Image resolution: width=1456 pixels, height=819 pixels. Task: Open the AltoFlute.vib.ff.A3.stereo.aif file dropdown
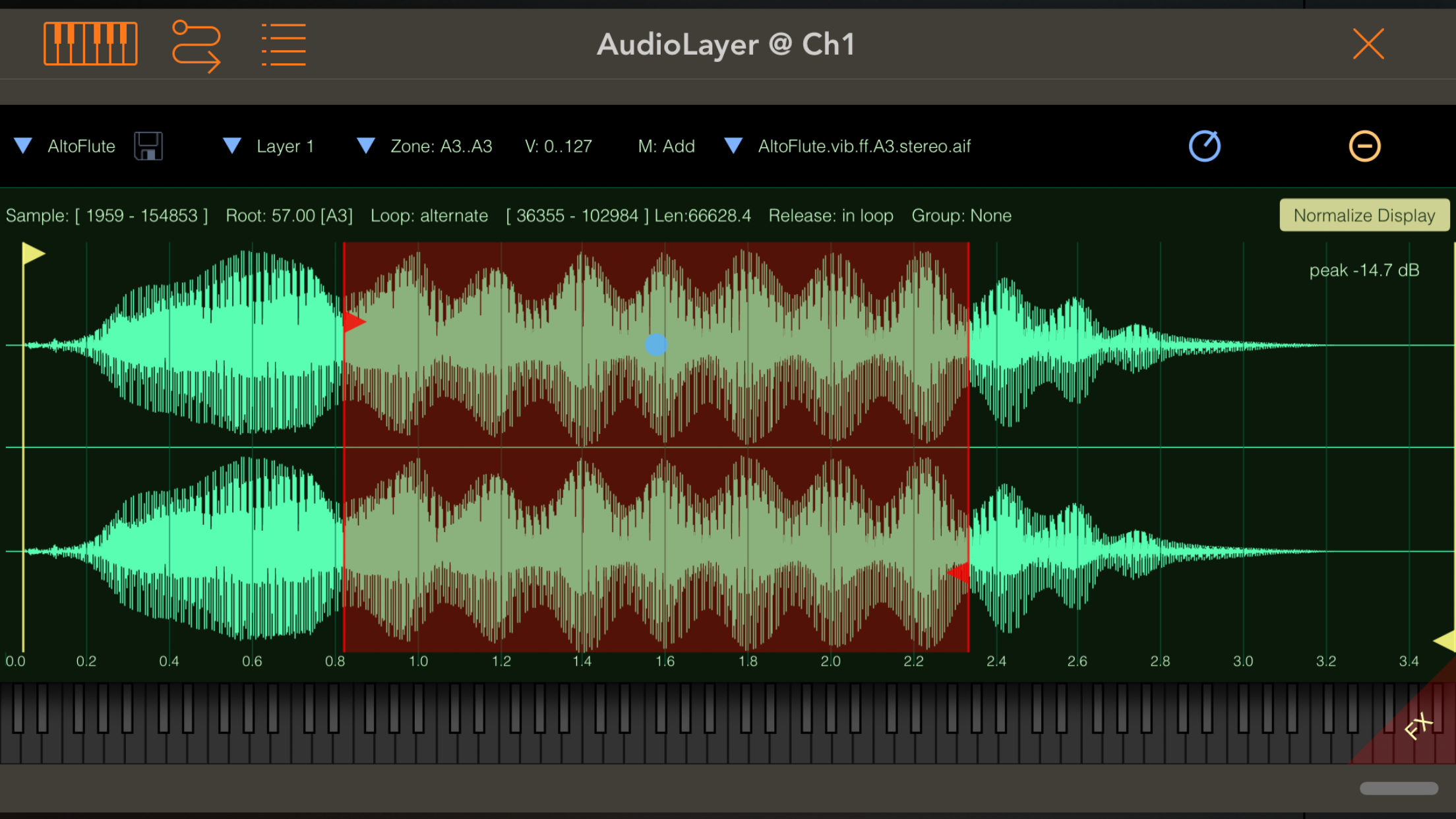point(733,146)
